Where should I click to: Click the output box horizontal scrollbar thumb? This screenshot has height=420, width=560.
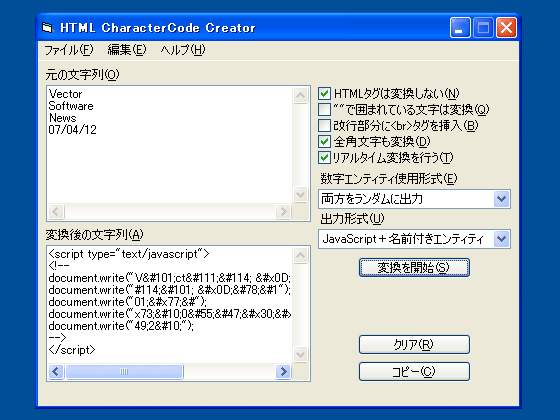pyautogui.click(x=124, y=371)
